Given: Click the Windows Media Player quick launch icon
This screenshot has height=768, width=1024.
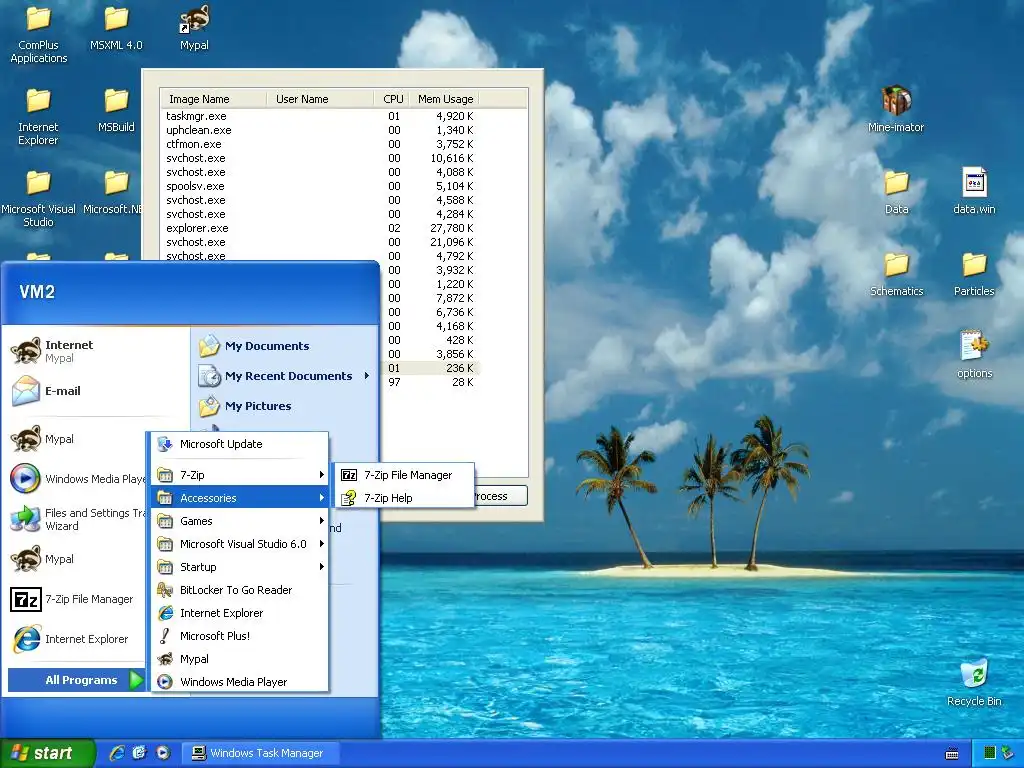Looking at the screenshot, I should click(163, 753).
